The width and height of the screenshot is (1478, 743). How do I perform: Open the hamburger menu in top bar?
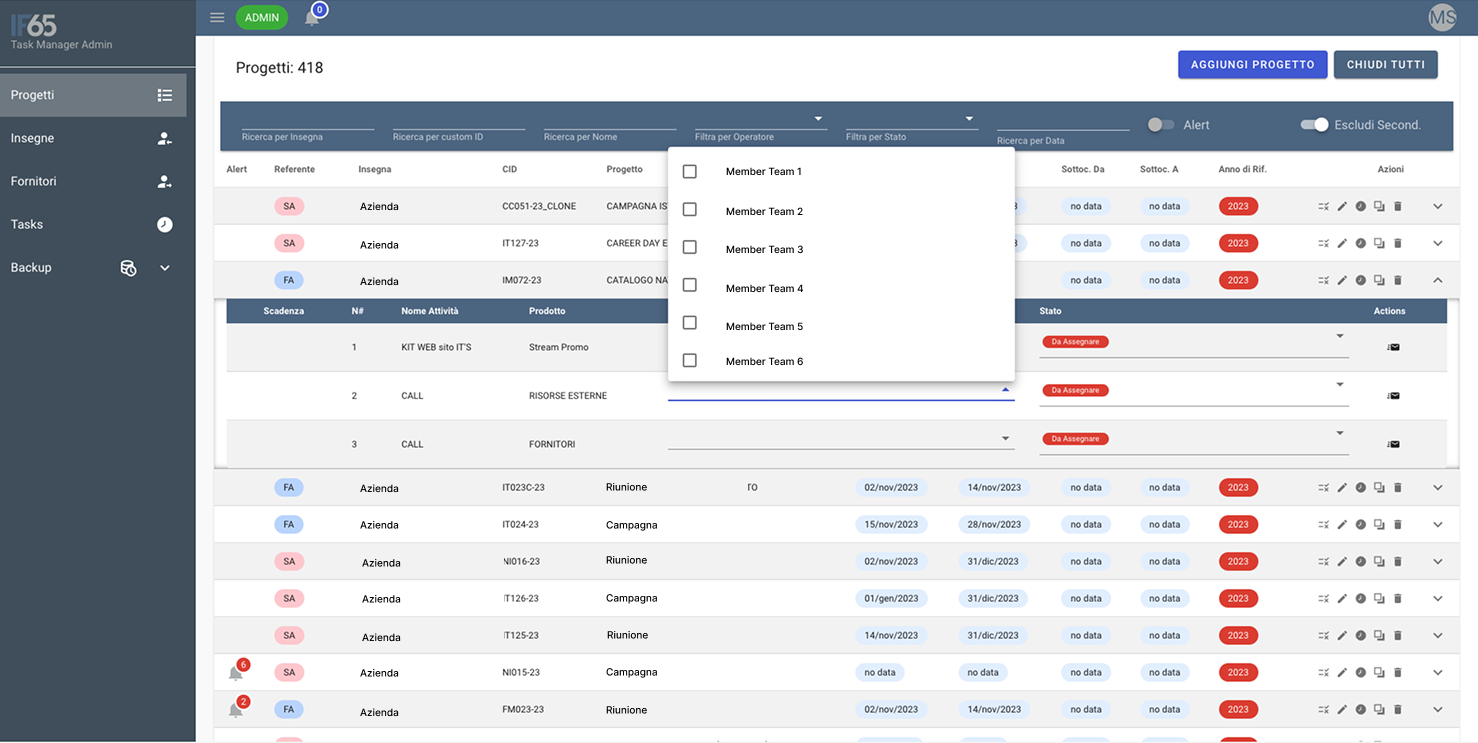(x=217, y=17)
